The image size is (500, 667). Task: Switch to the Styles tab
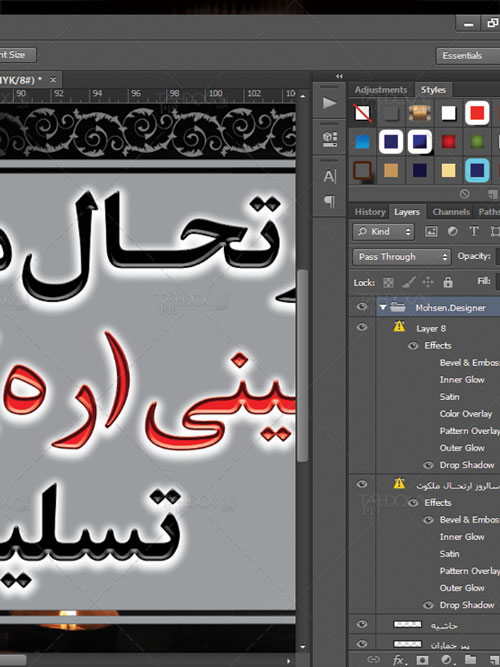(x=433, y=90)
